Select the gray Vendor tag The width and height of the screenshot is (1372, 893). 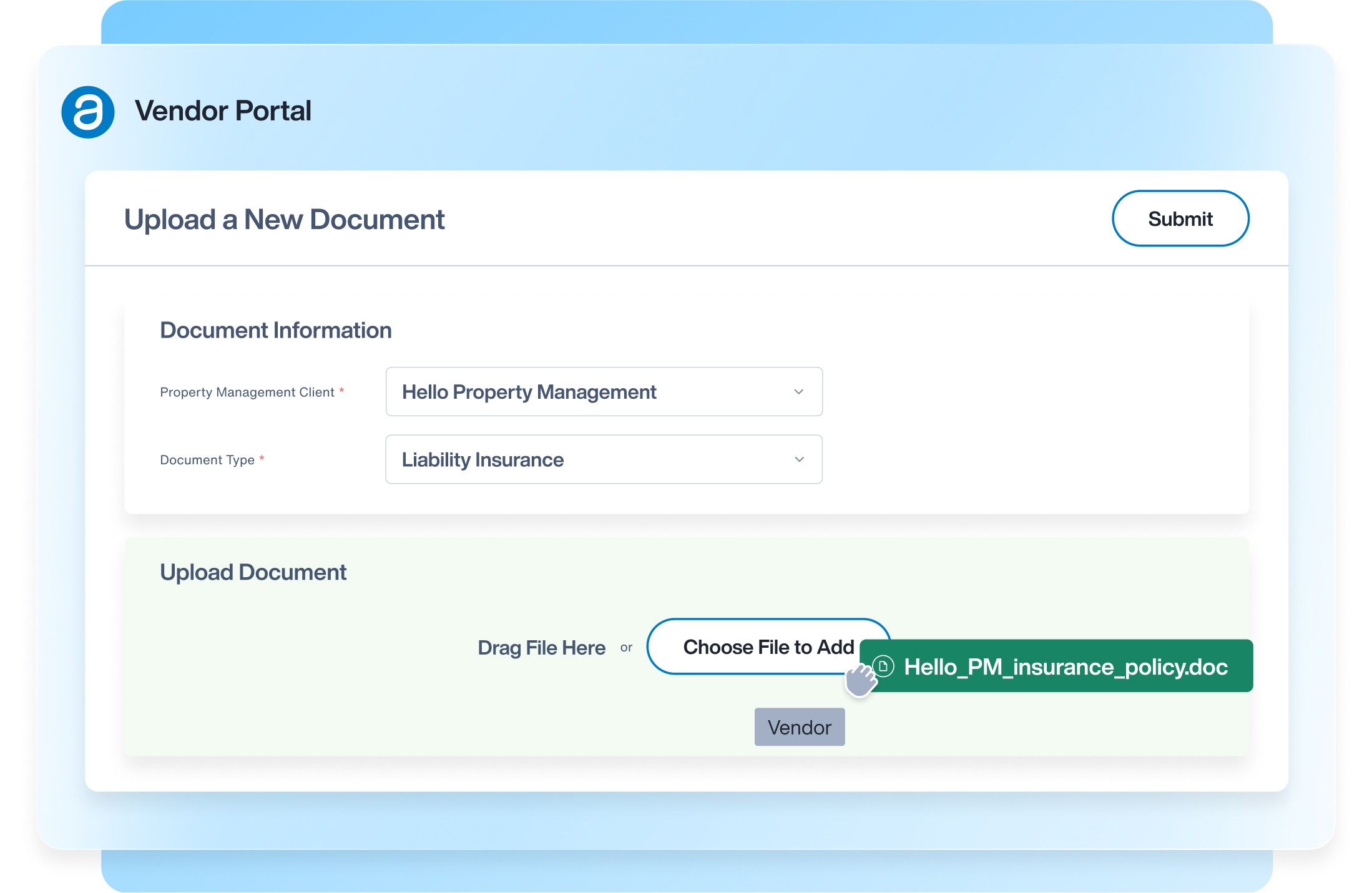(x=799, y=727)
